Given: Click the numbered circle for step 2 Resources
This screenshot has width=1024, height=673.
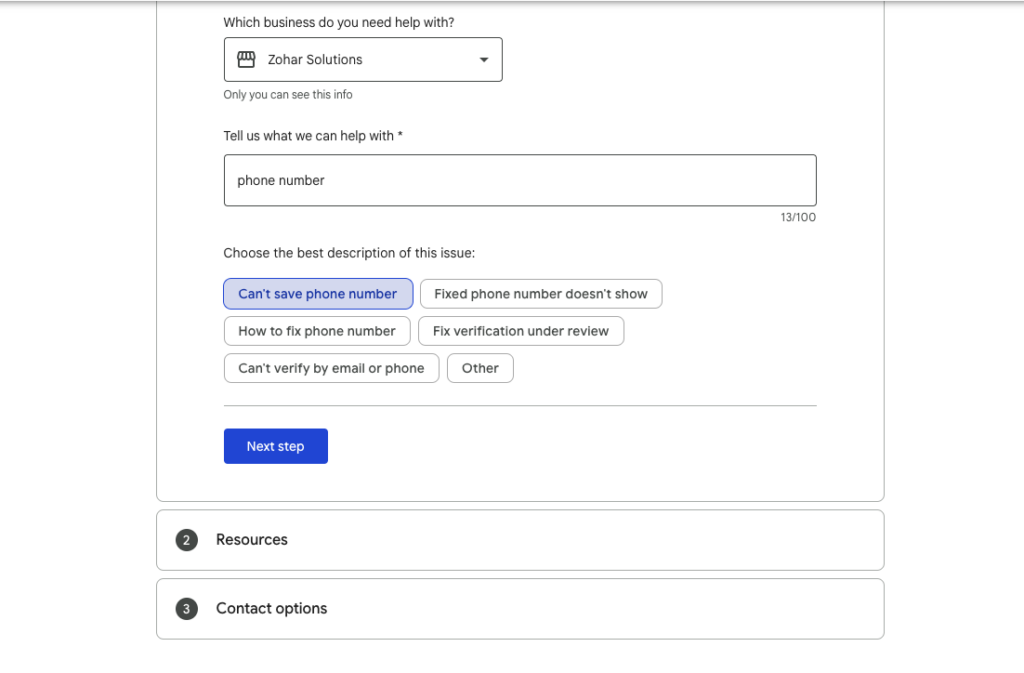Looking at the screenshot, I should click(x=186, y=539).
